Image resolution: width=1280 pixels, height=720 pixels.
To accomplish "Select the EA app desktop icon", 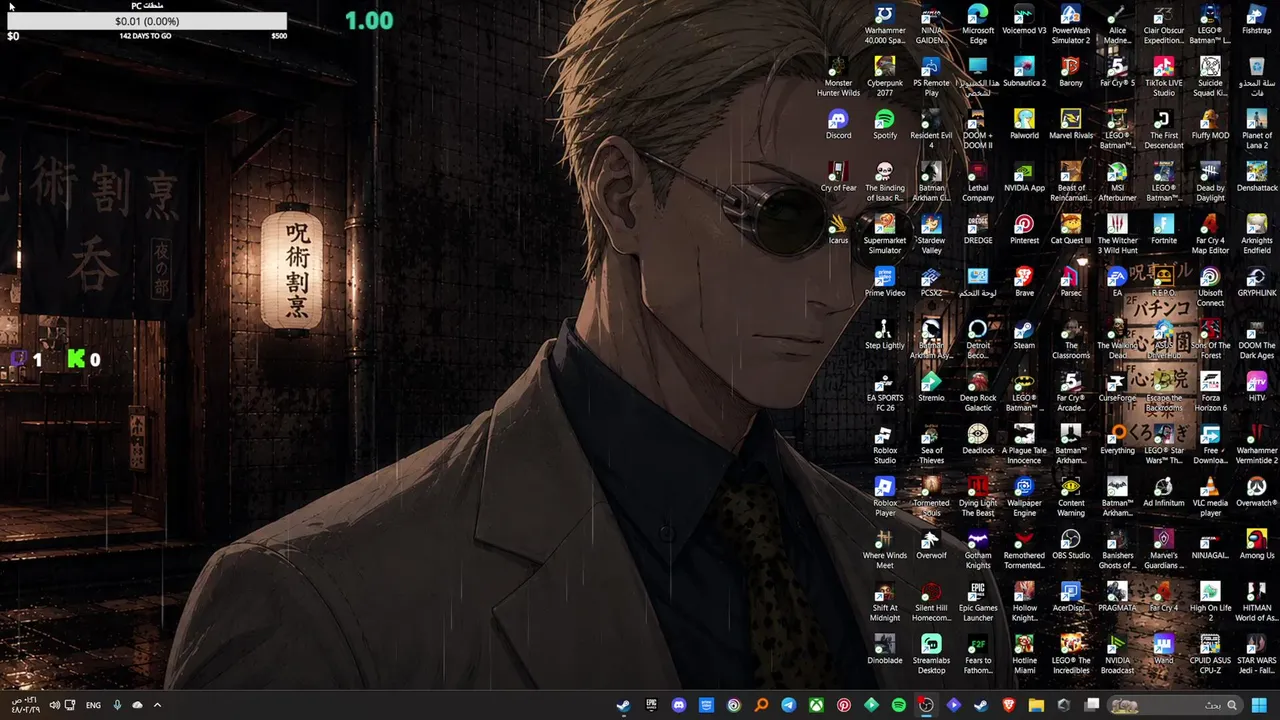I will pos(1117,281).
